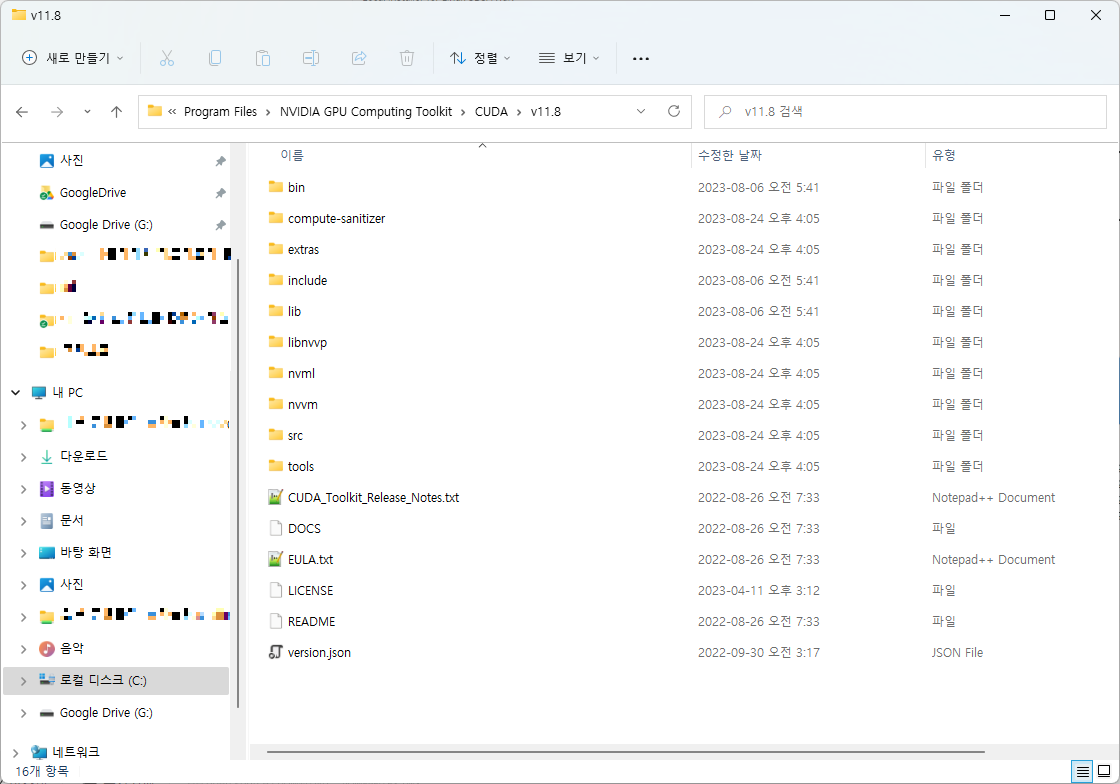Go back with the left arrow

22,111
